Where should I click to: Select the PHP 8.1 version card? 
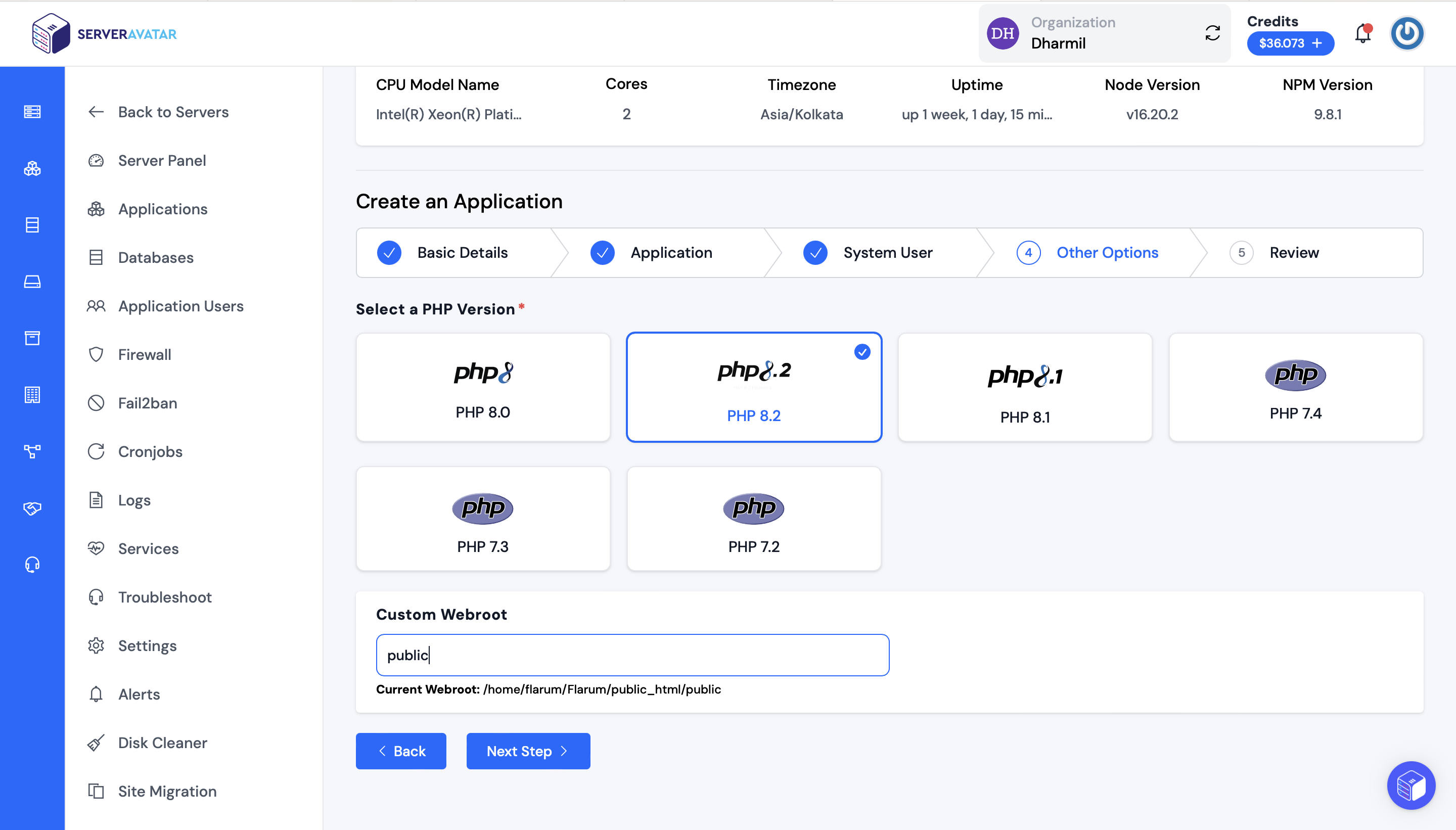click(1025, 387)
